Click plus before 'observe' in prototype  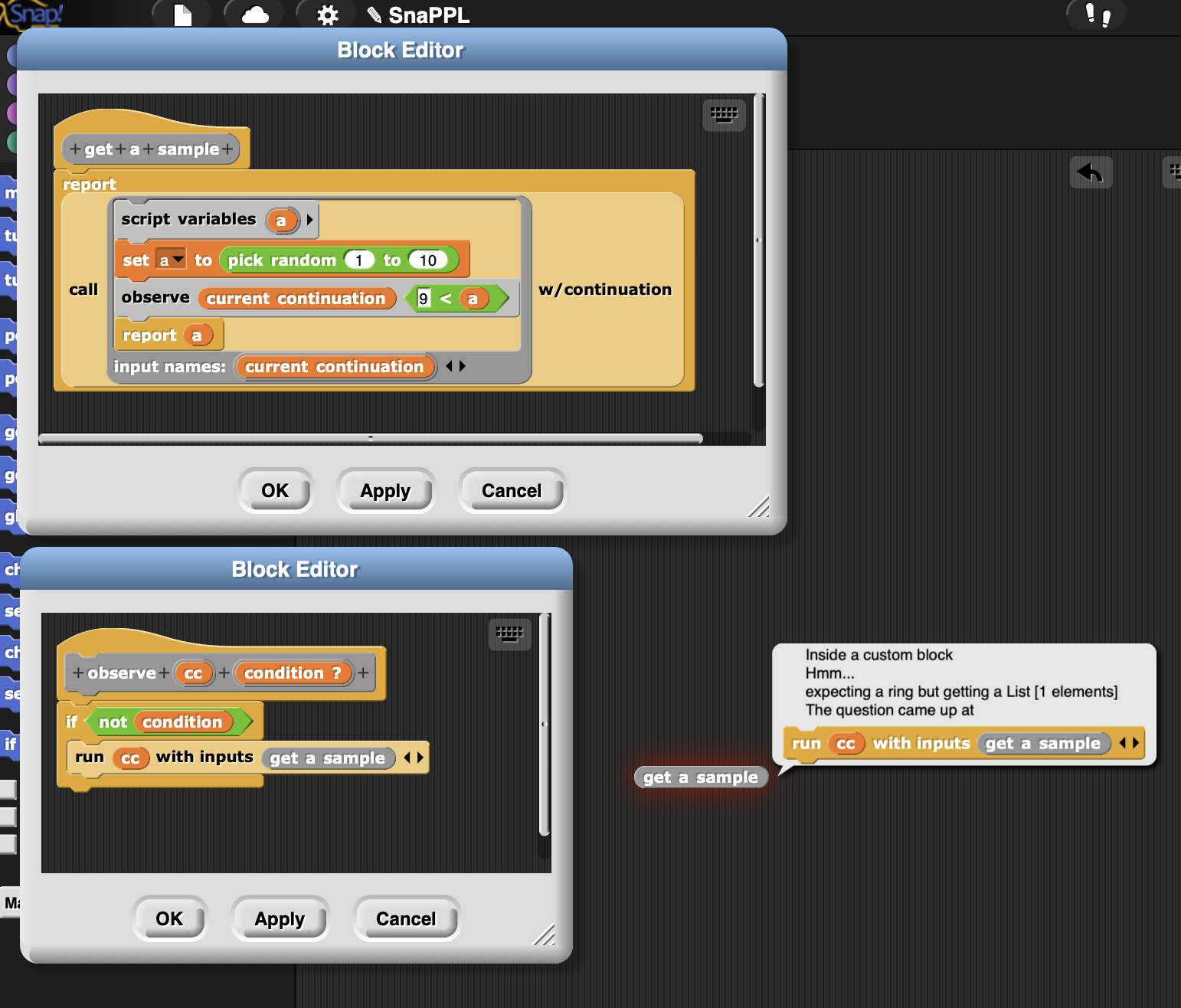pyautogui.click(x=78, y=673)
